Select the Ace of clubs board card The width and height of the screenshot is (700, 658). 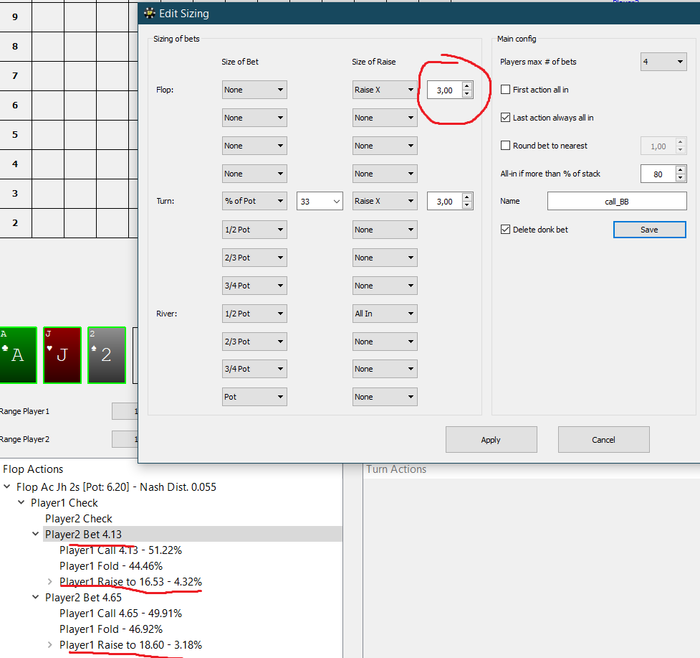pyautogui.click(x=18, y=355)
